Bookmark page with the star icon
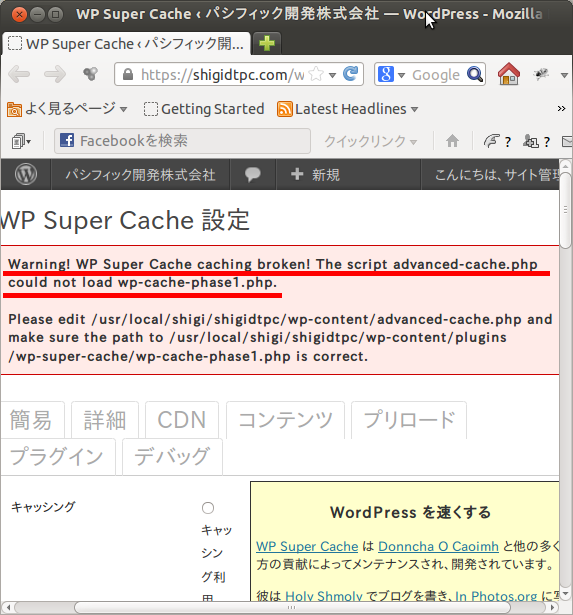Viewport: 573px width, 615px height. coord(316,74)
